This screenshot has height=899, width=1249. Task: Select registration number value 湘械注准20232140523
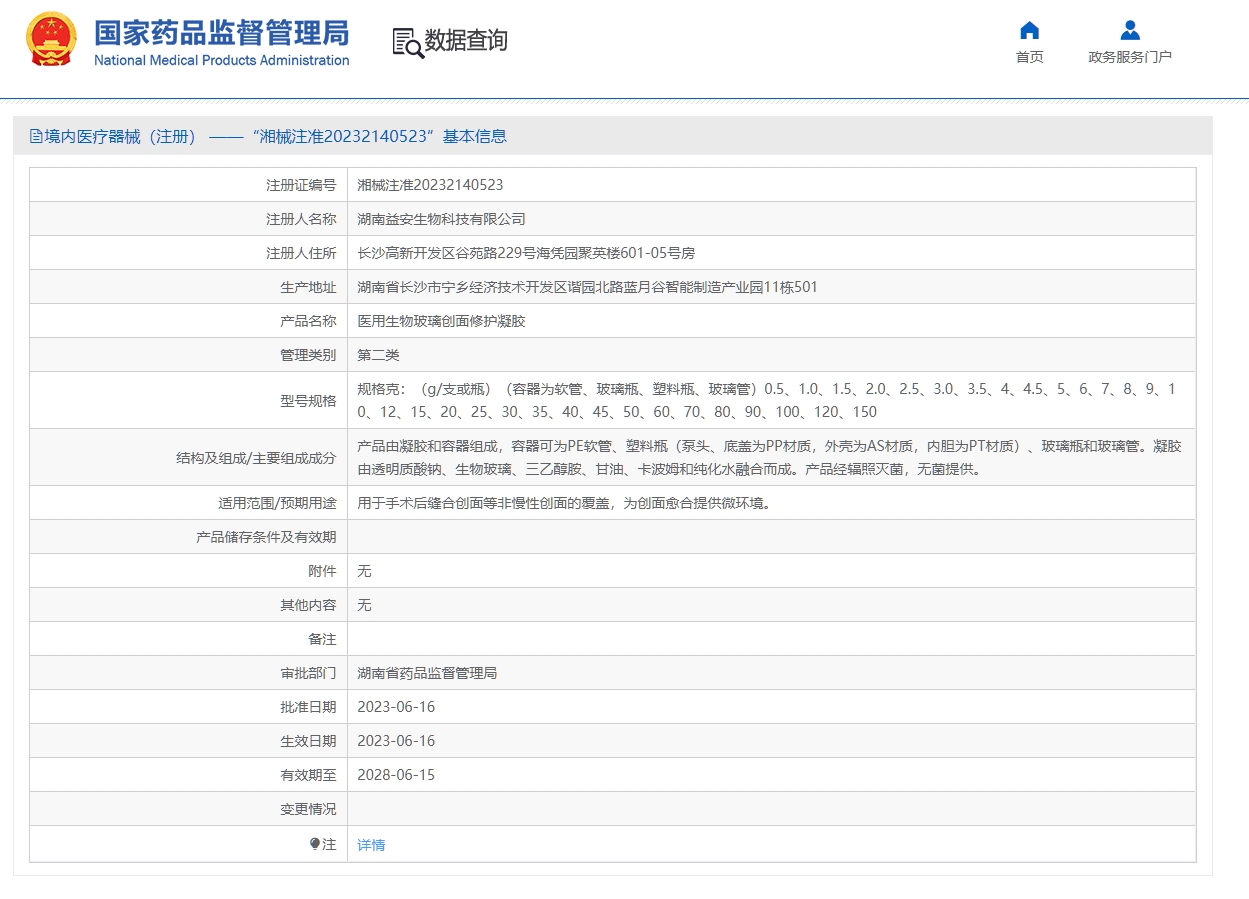430,185
